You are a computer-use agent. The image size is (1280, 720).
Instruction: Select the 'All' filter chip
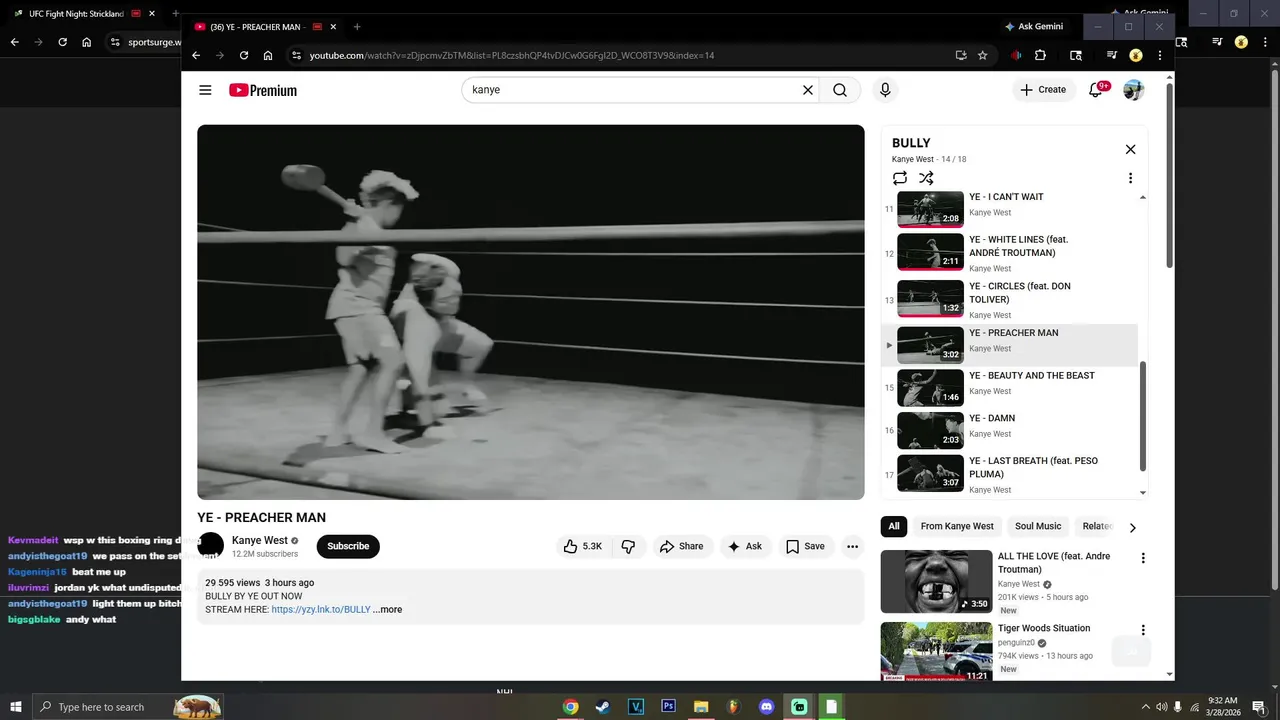(894, 526)
